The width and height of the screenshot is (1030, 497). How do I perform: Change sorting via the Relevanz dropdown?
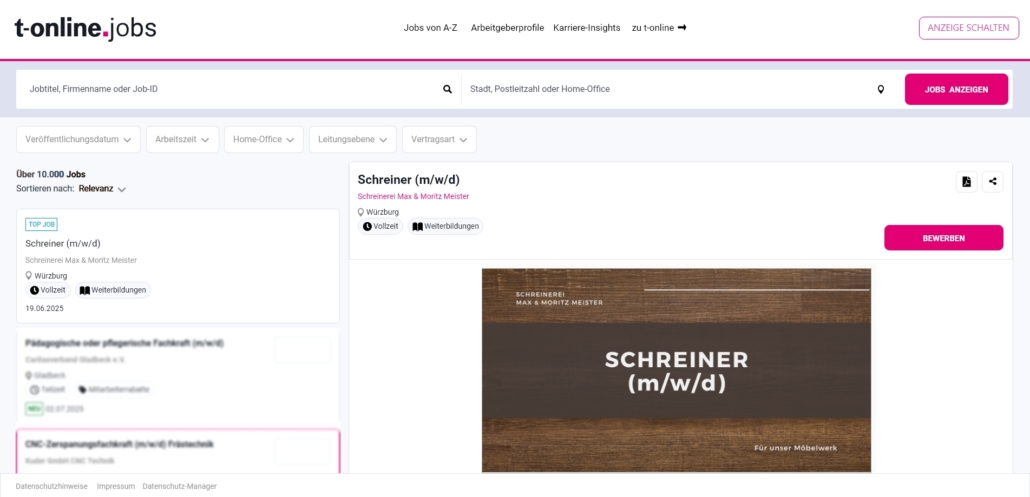(x=102, y=188)
